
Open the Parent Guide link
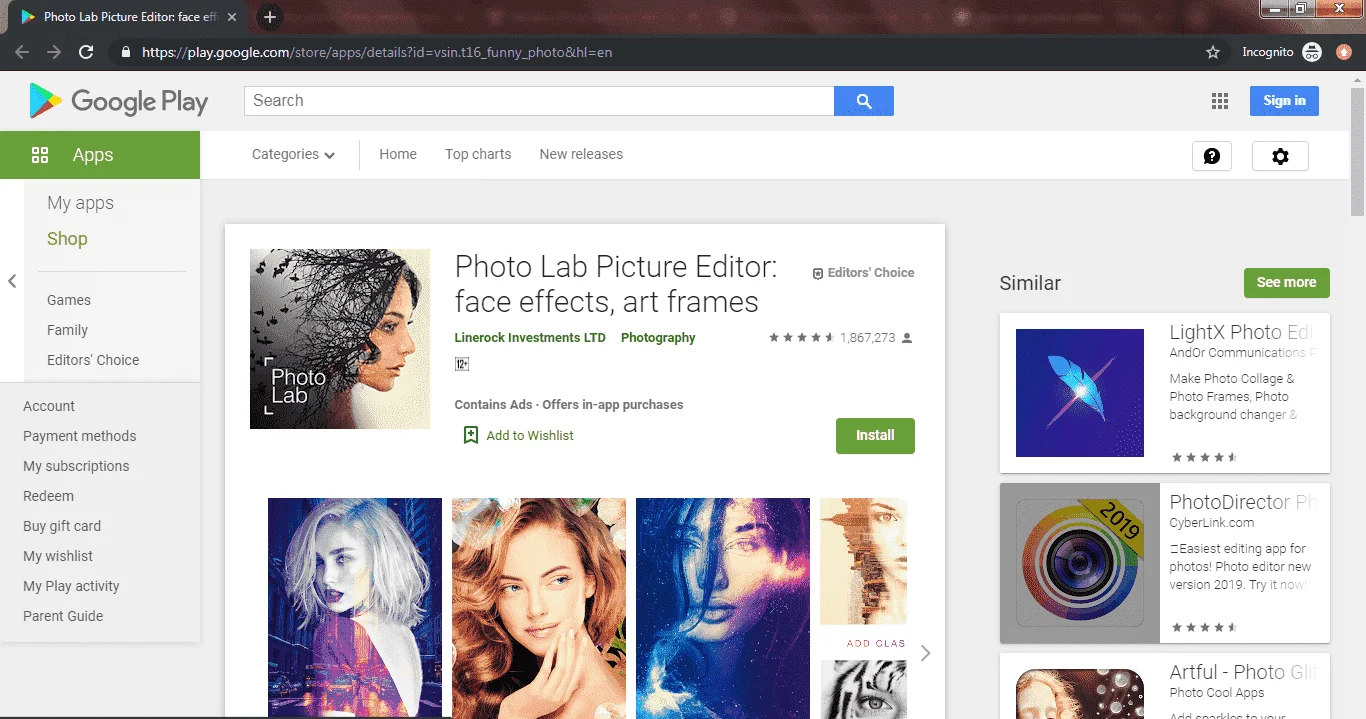tap(63, 616)
